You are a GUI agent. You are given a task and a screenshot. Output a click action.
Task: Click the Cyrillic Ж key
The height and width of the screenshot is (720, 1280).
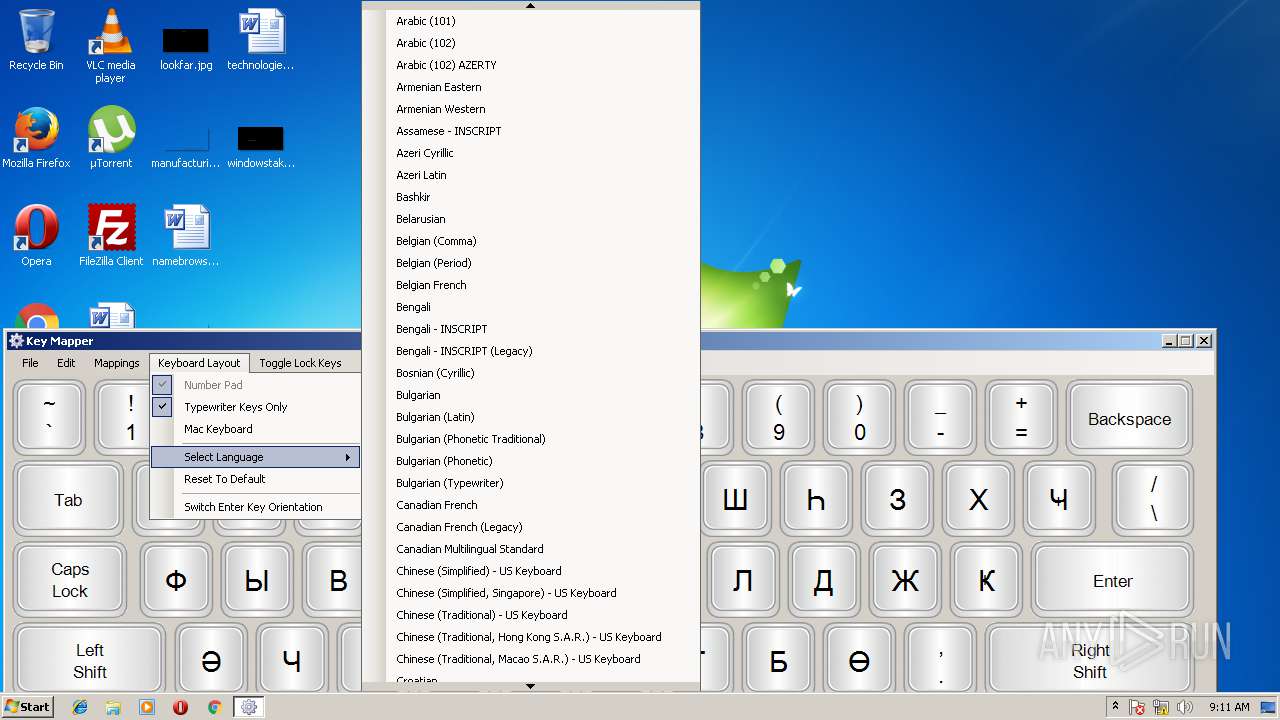904,580
